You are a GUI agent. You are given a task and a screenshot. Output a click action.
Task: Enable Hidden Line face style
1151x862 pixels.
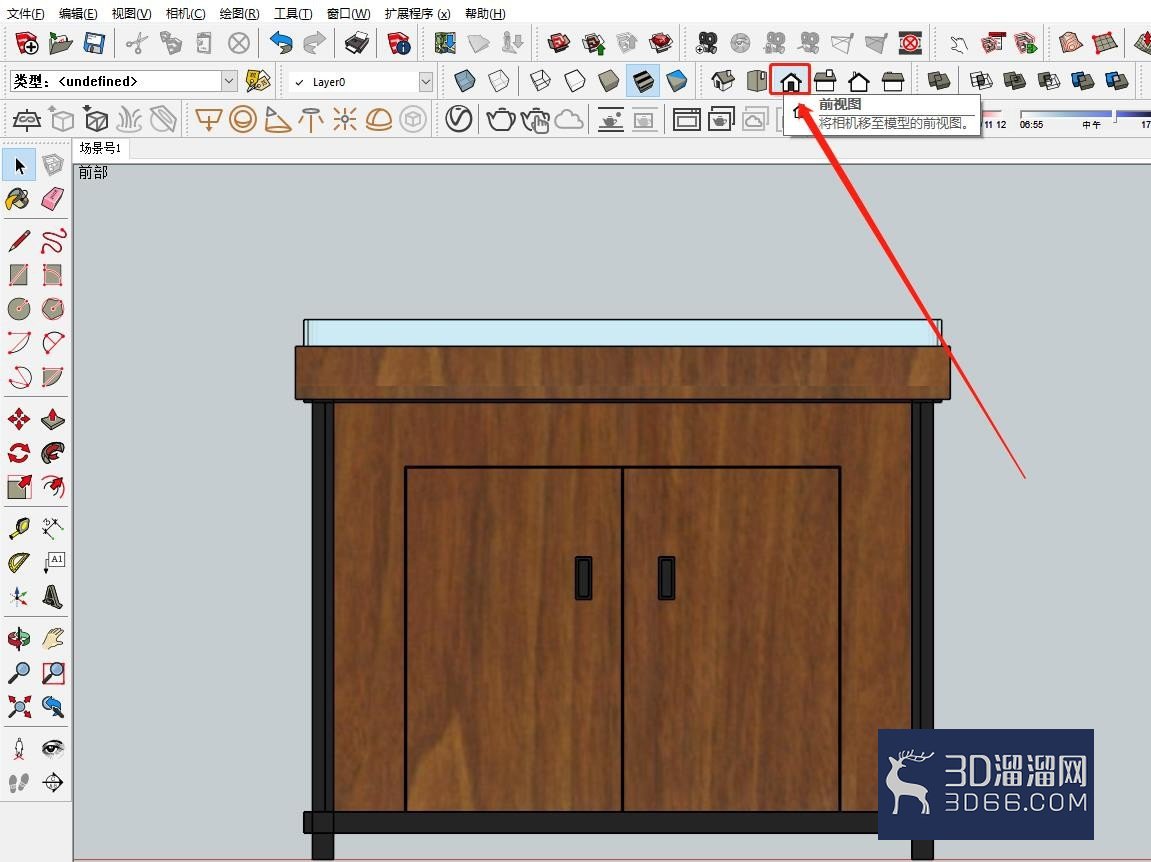[x=574, y=80]
